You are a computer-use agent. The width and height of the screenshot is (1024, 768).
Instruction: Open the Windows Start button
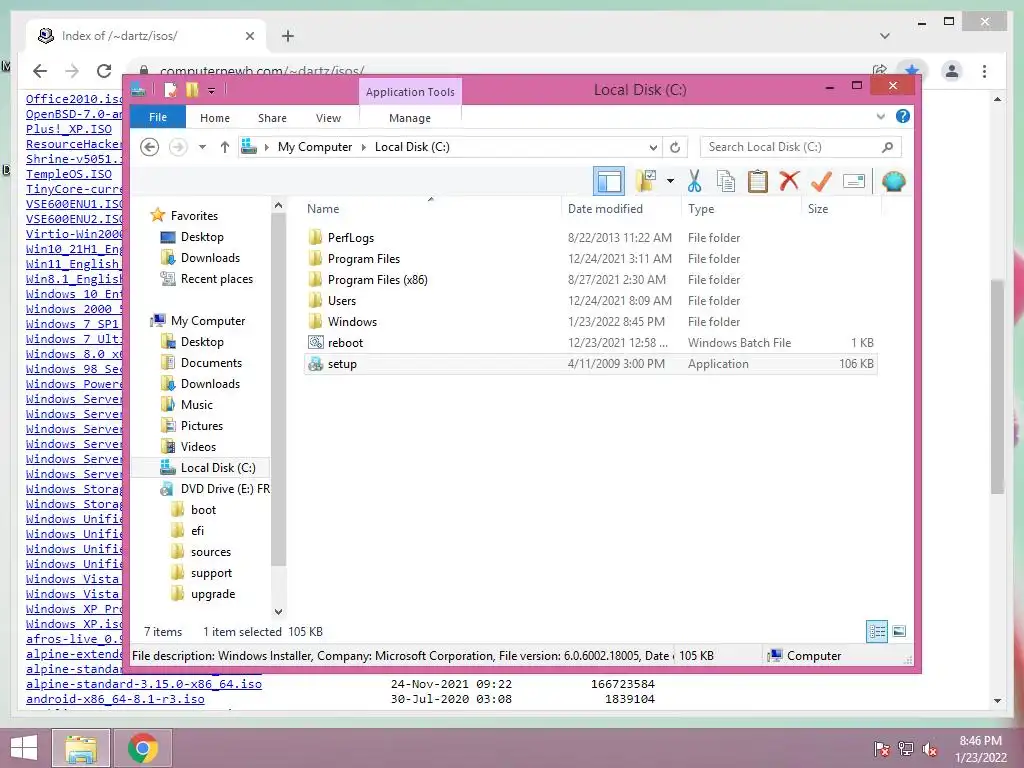[24, 748]
